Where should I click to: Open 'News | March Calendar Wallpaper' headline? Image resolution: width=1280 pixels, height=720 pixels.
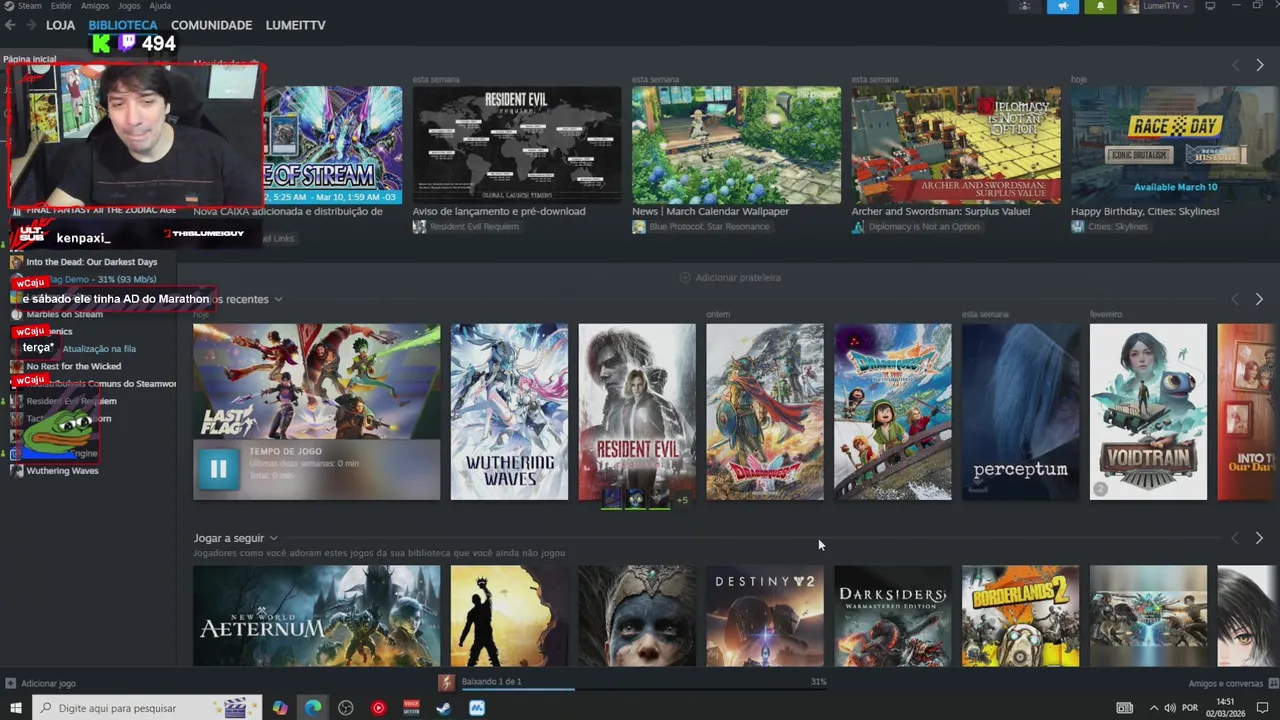pyautogui.click(x=710, y=211)
